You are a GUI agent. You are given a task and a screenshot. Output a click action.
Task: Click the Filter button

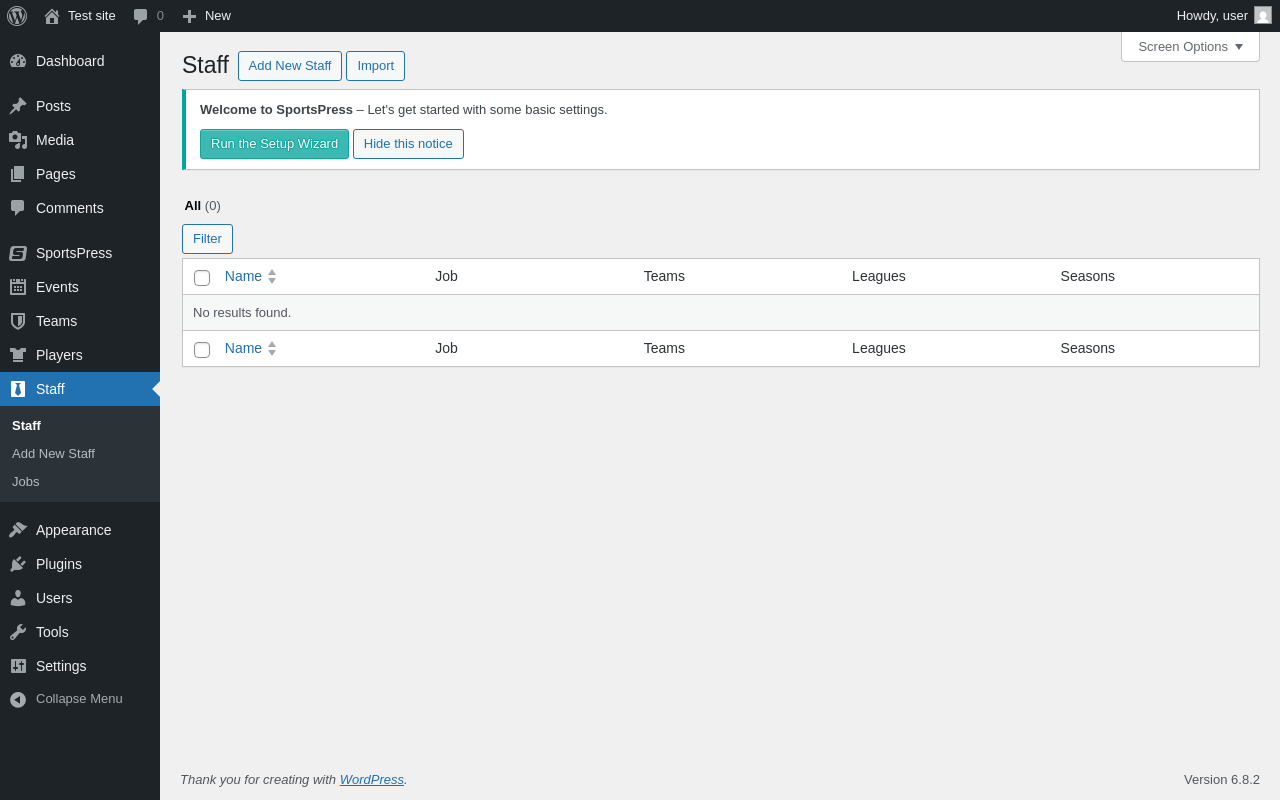(207, 239)
